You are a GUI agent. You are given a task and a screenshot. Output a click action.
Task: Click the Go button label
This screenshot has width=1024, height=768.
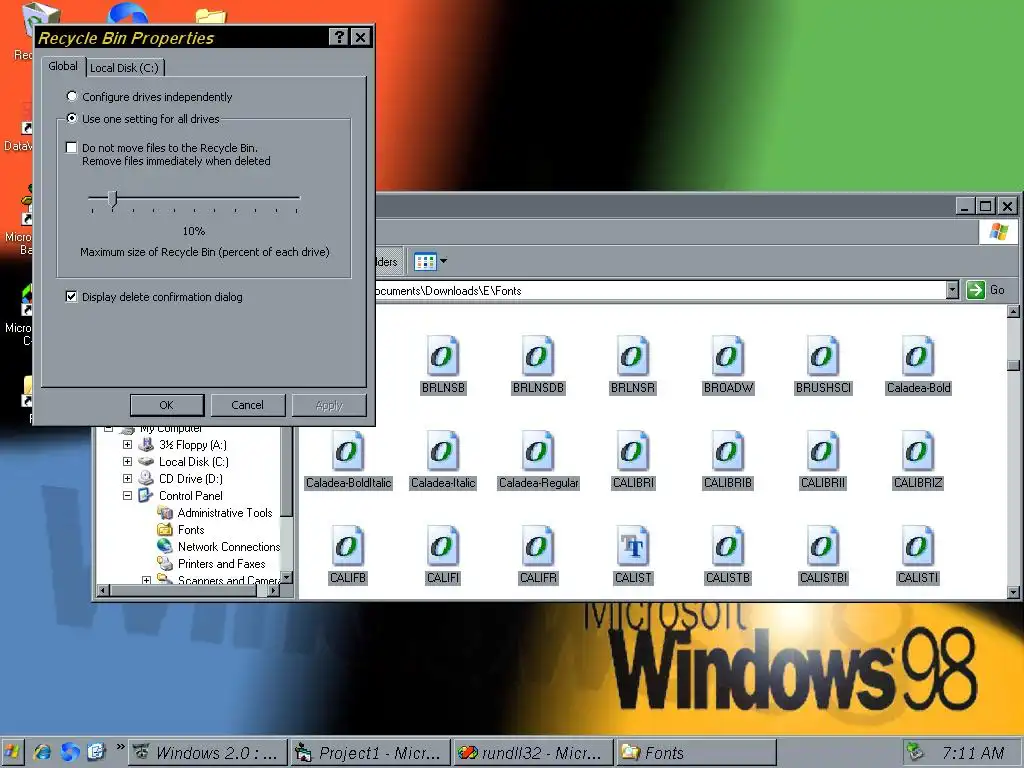click(997, 290)
